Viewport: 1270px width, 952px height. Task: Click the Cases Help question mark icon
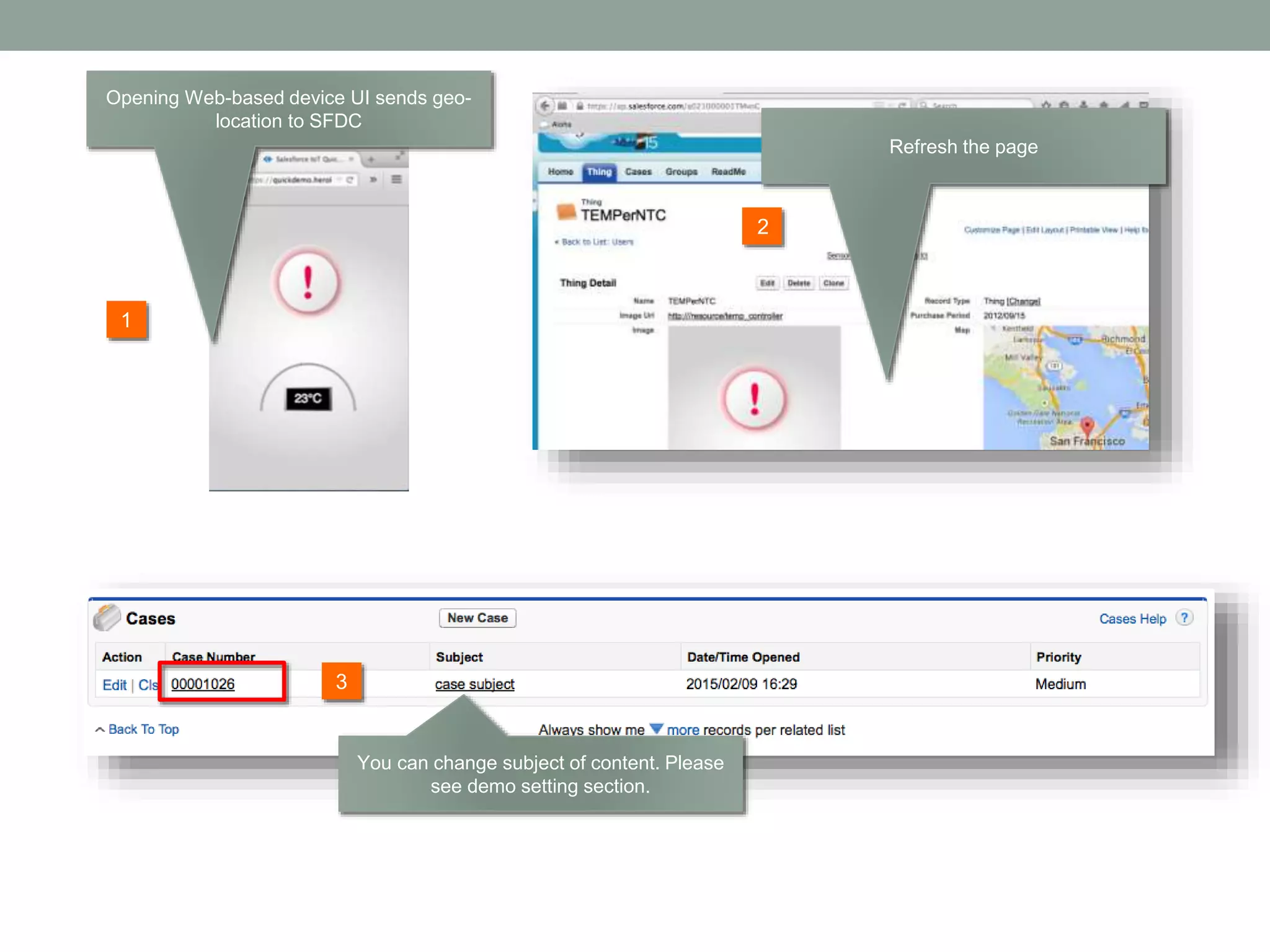click(x=1184, y=618)
